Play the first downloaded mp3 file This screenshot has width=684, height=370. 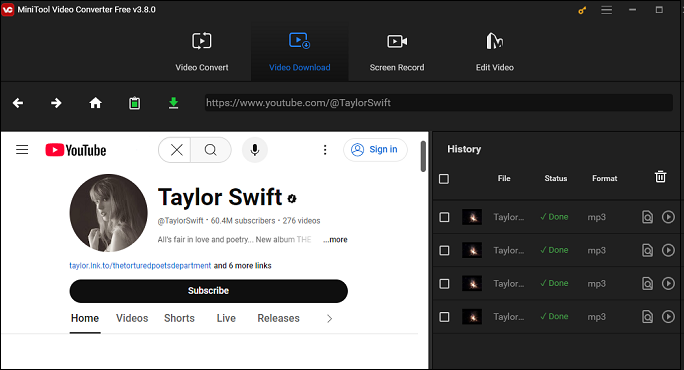(x=668, y=217)
